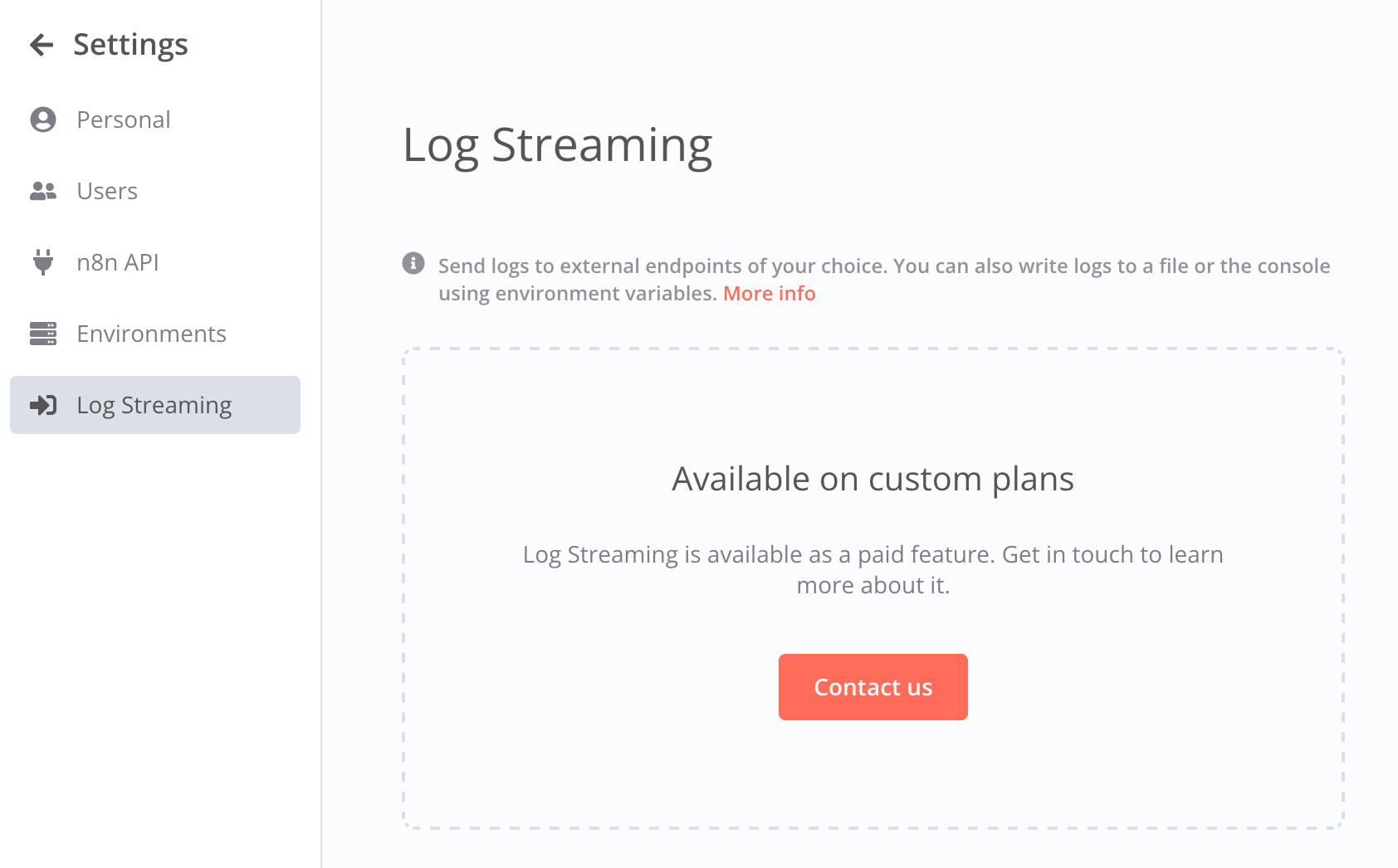Viewport: 1398px width, 868px height.
Task: Go to the Users settings label
Action: 107,191
